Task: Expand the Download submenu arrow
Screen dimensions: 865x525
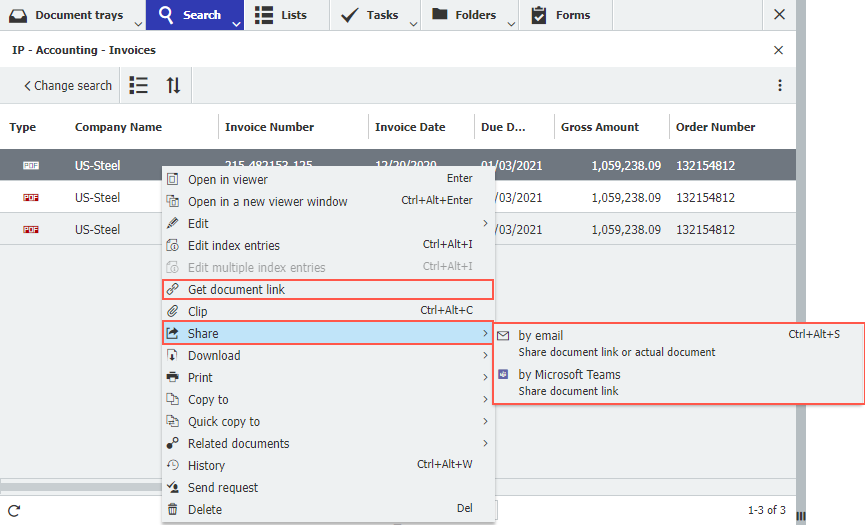Action: tap(486, 355)
